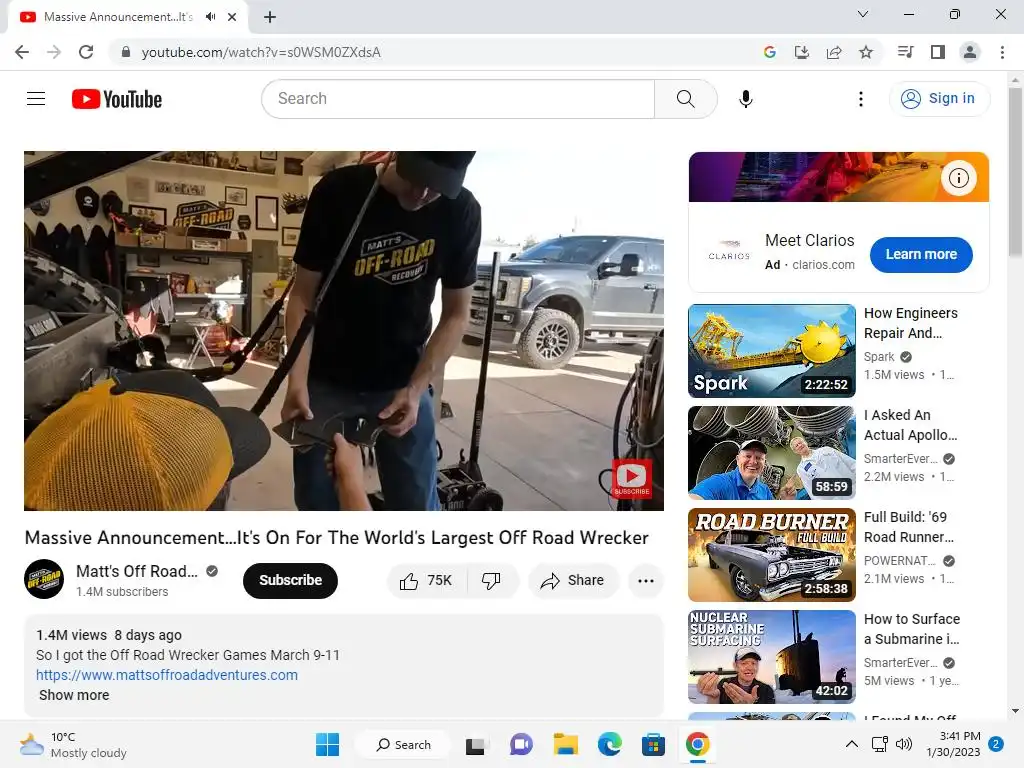Mute tab using speaker icon
Viewport: 1024px width, 768px height.
click(210, 17)
